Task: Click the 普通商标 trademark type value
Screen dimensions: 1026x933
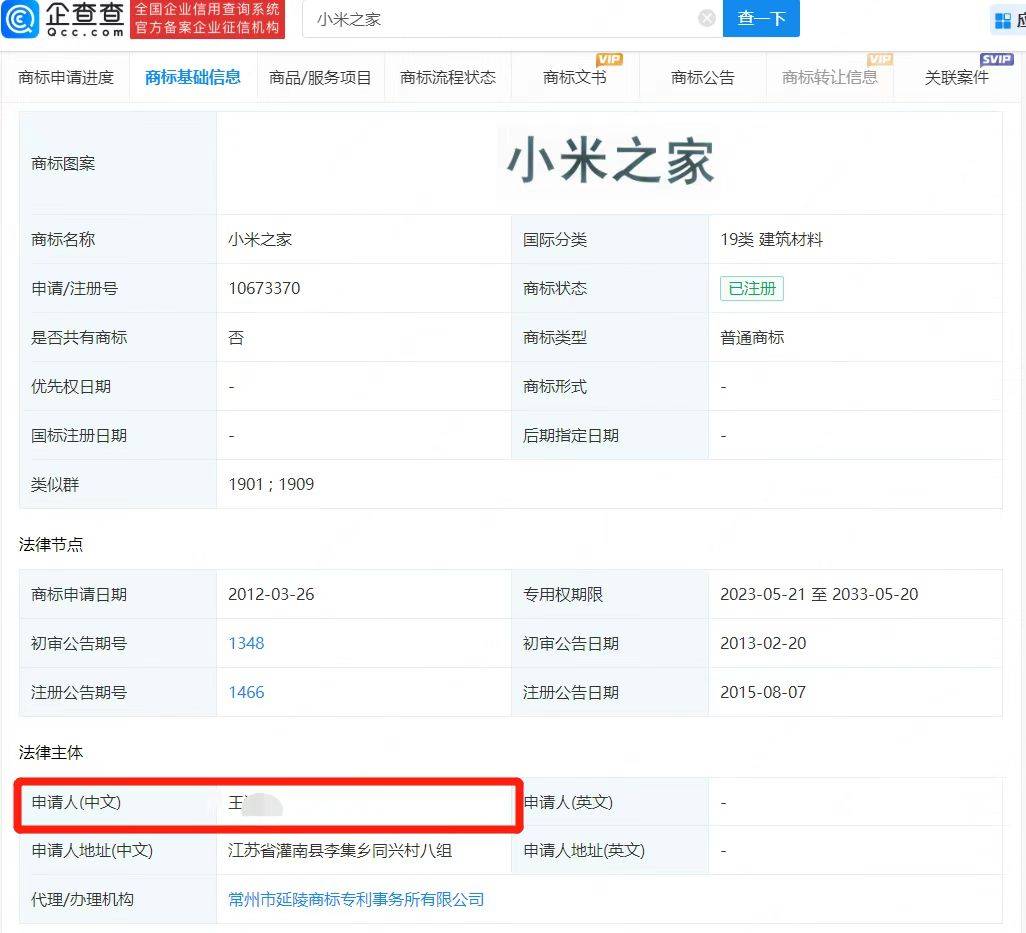Action: pos(752,338)
